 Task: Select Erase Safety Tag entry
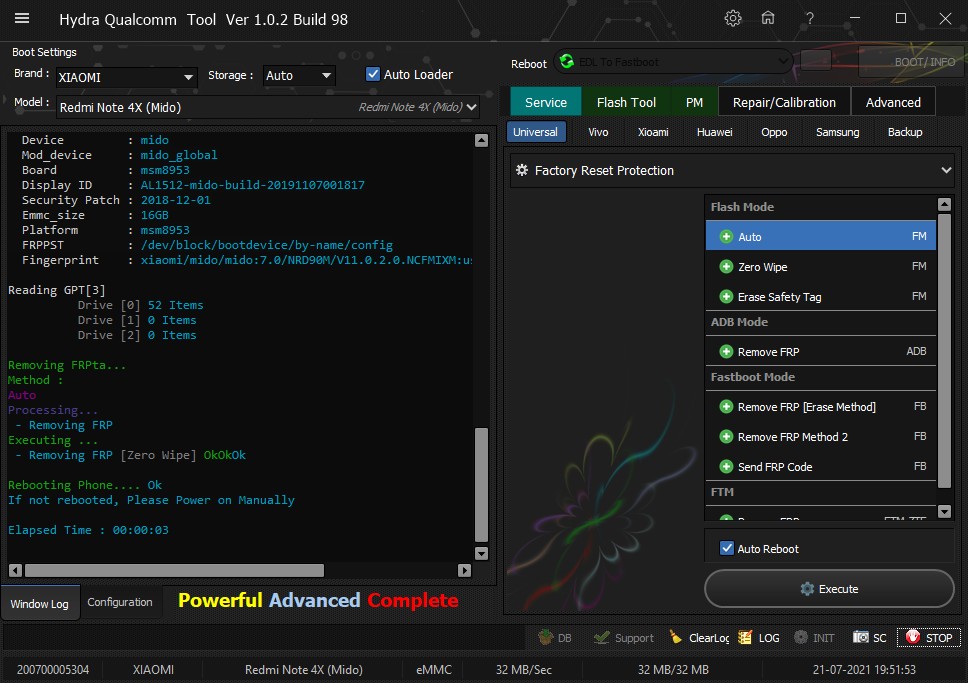coord(820,297)
